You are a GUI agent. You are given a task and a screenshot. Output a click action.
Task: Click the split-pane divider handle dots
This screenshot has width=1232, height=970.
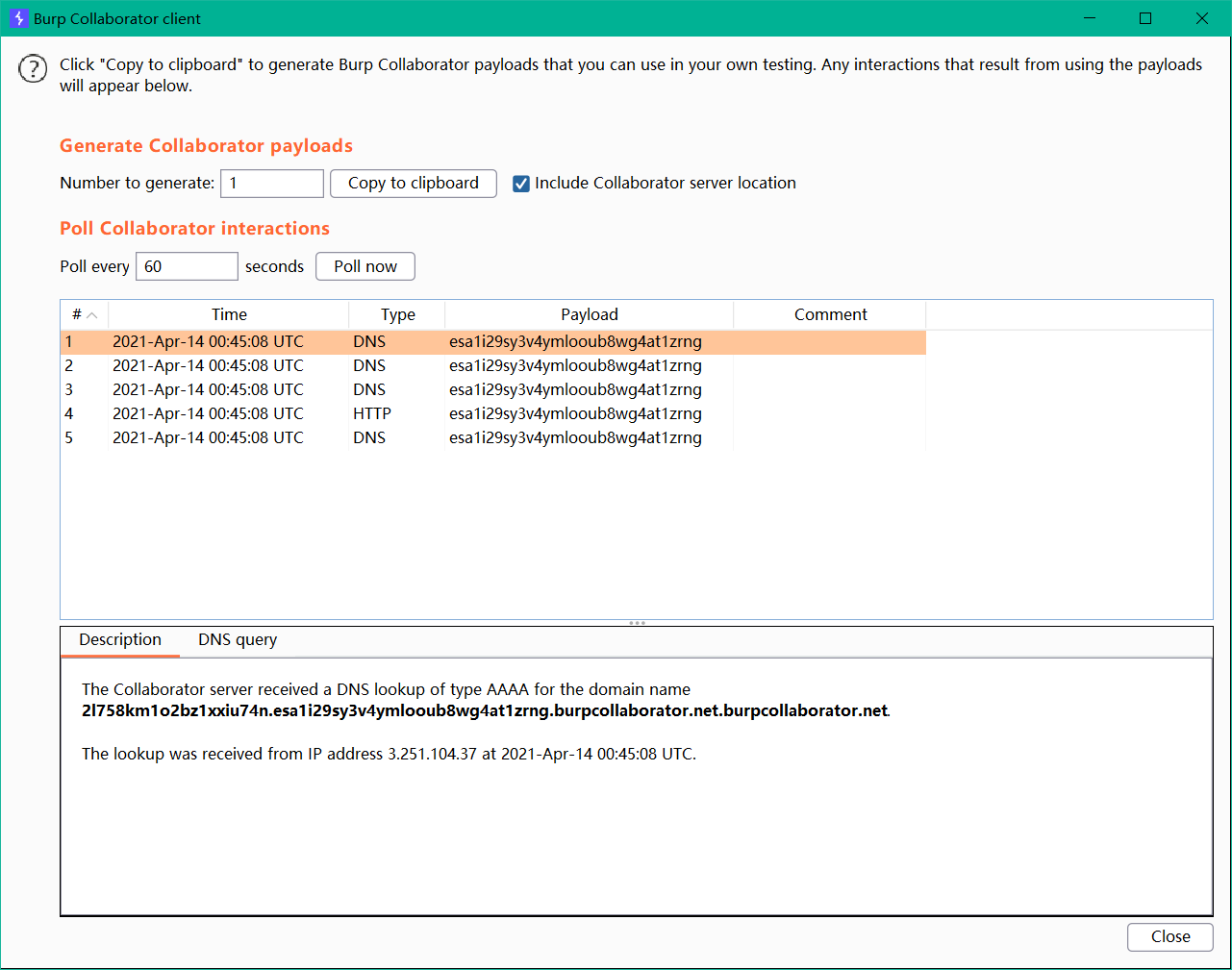pyautogui.click(x=637, y=623)
